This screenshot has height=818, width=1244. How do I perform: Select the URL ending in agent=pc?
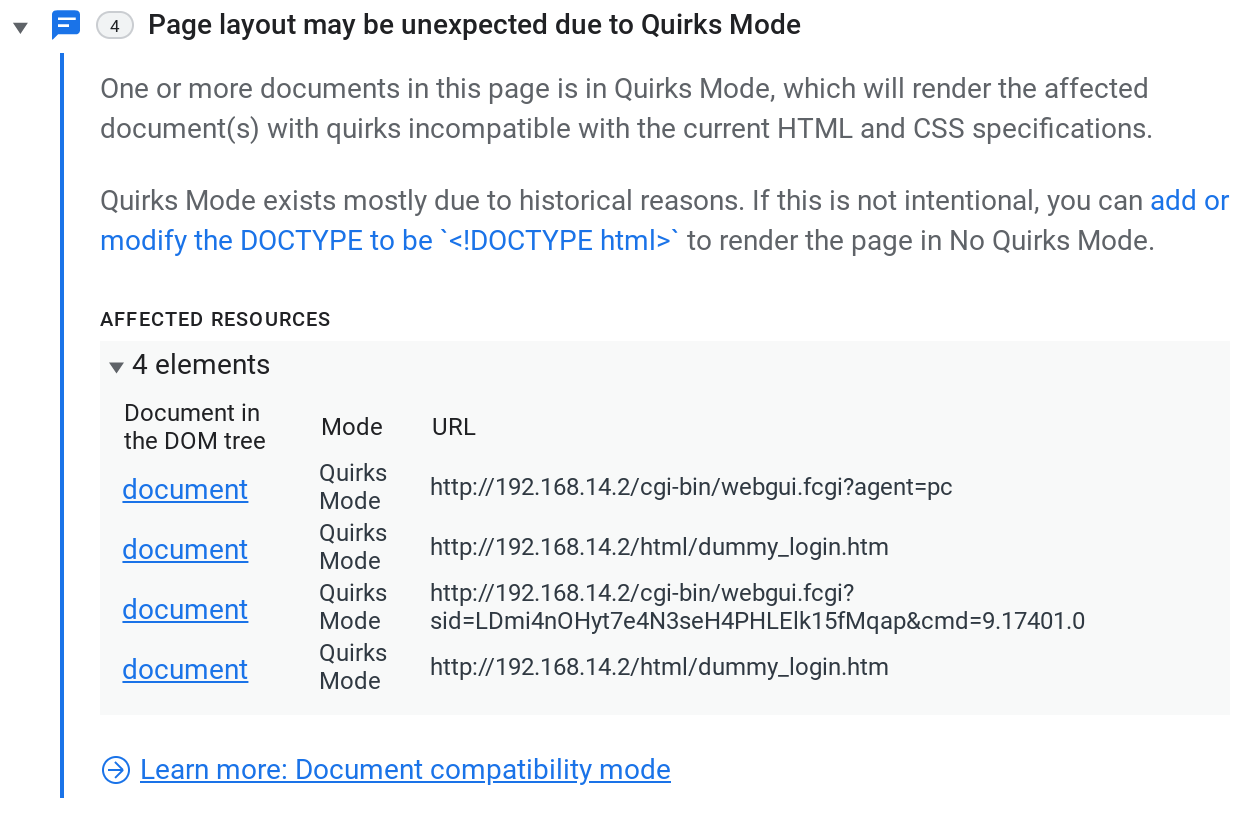click(691, 487)
